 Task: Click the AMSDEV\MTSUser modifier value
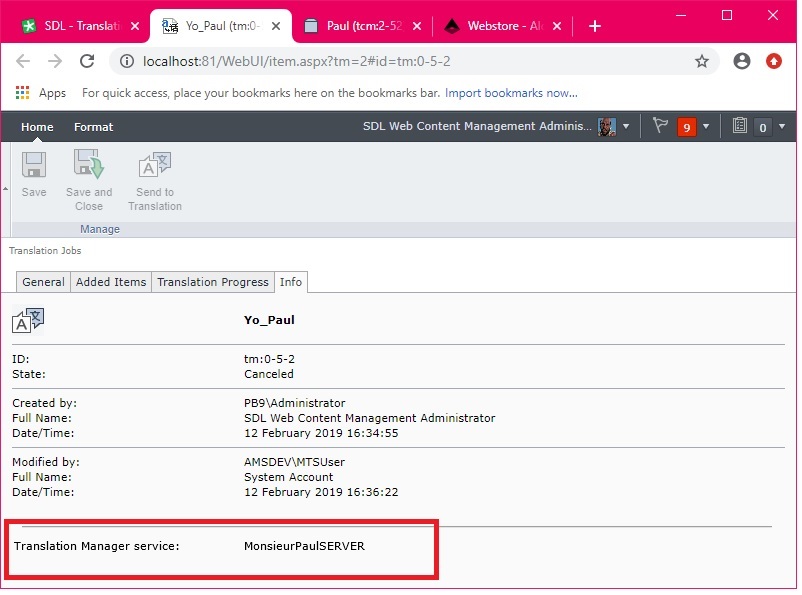click(294, 462)
